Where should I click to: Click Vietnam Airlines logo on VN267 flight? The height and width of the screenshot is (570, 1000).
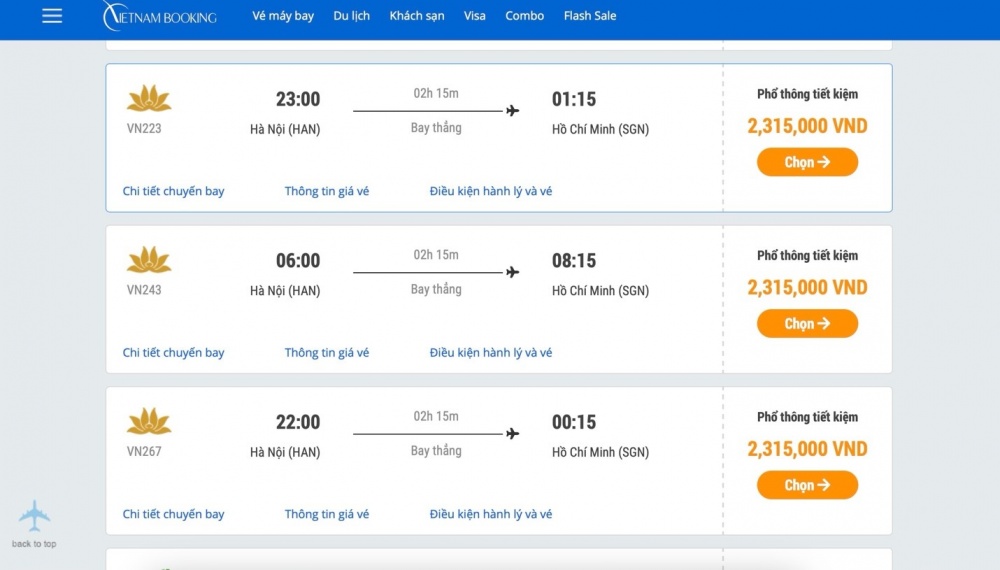(x=149, y=421)
